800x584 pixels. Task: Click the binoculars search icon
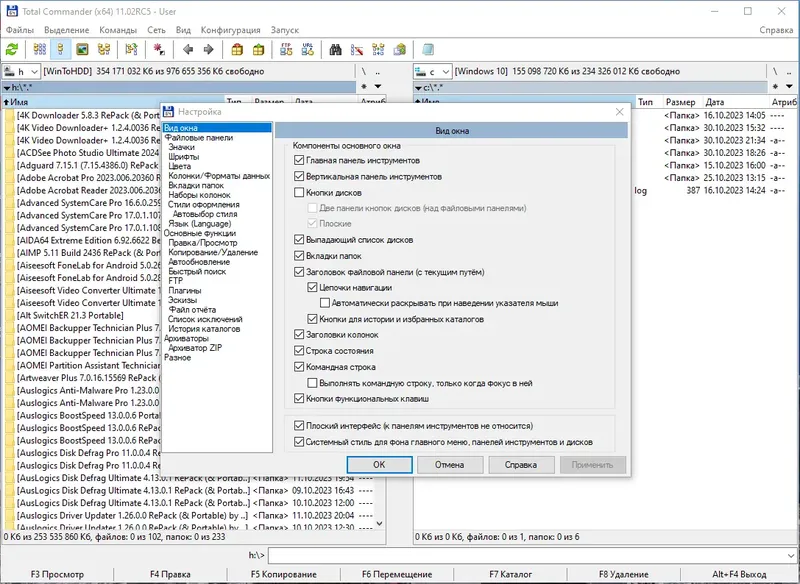(337, 49)
